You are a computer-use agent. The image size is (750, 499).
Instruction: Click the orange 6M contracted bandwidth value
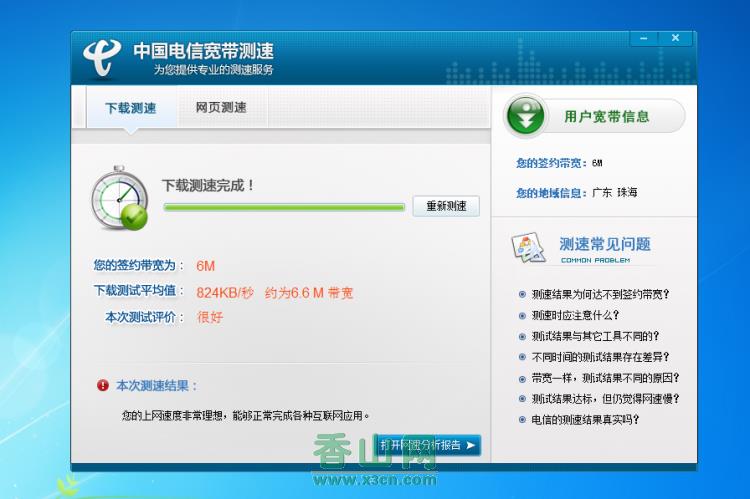[x=206, y=266]
